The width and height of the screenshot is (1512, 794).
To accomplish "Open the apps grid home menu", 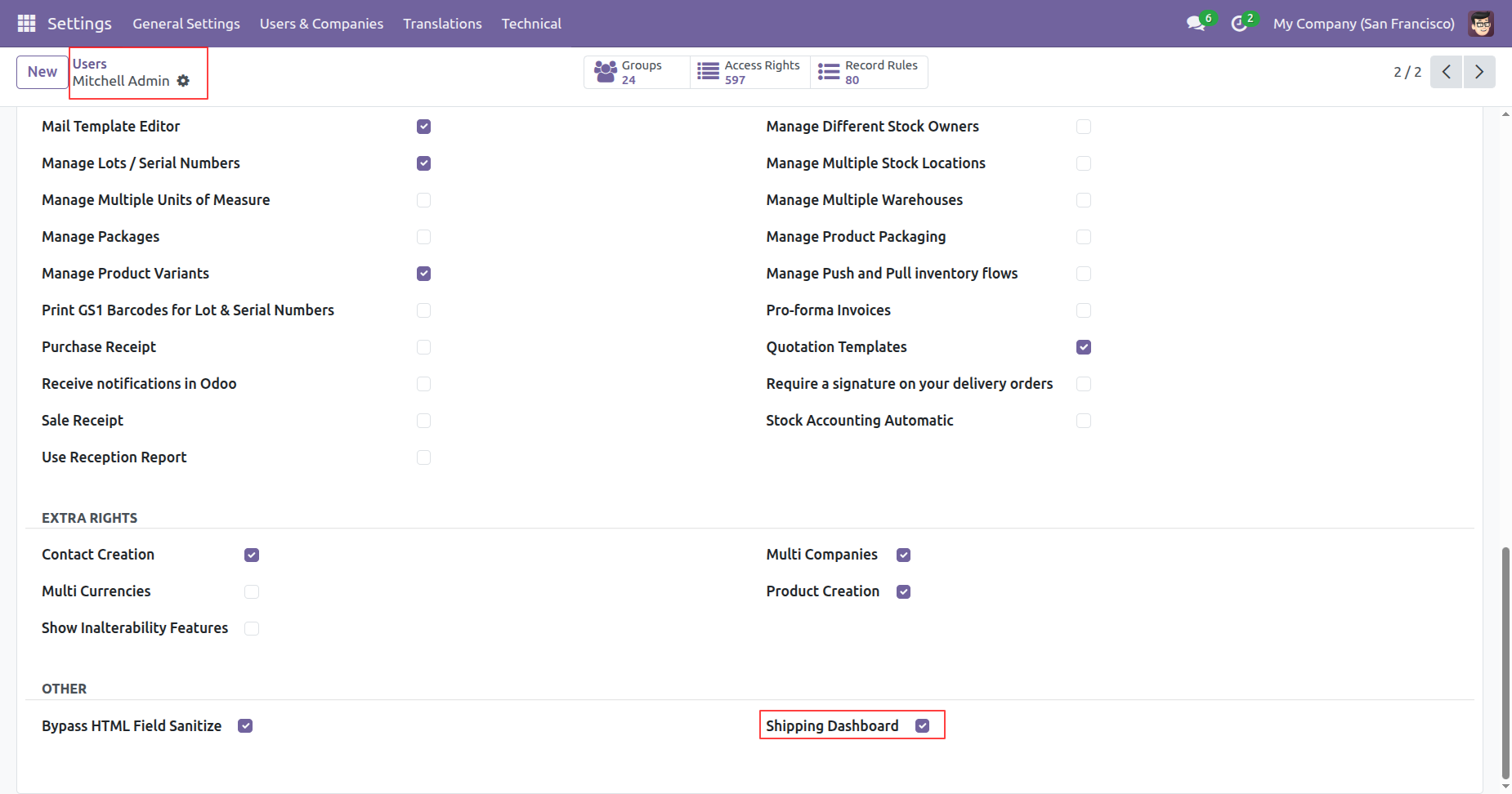I will click(x=26, y=24).
